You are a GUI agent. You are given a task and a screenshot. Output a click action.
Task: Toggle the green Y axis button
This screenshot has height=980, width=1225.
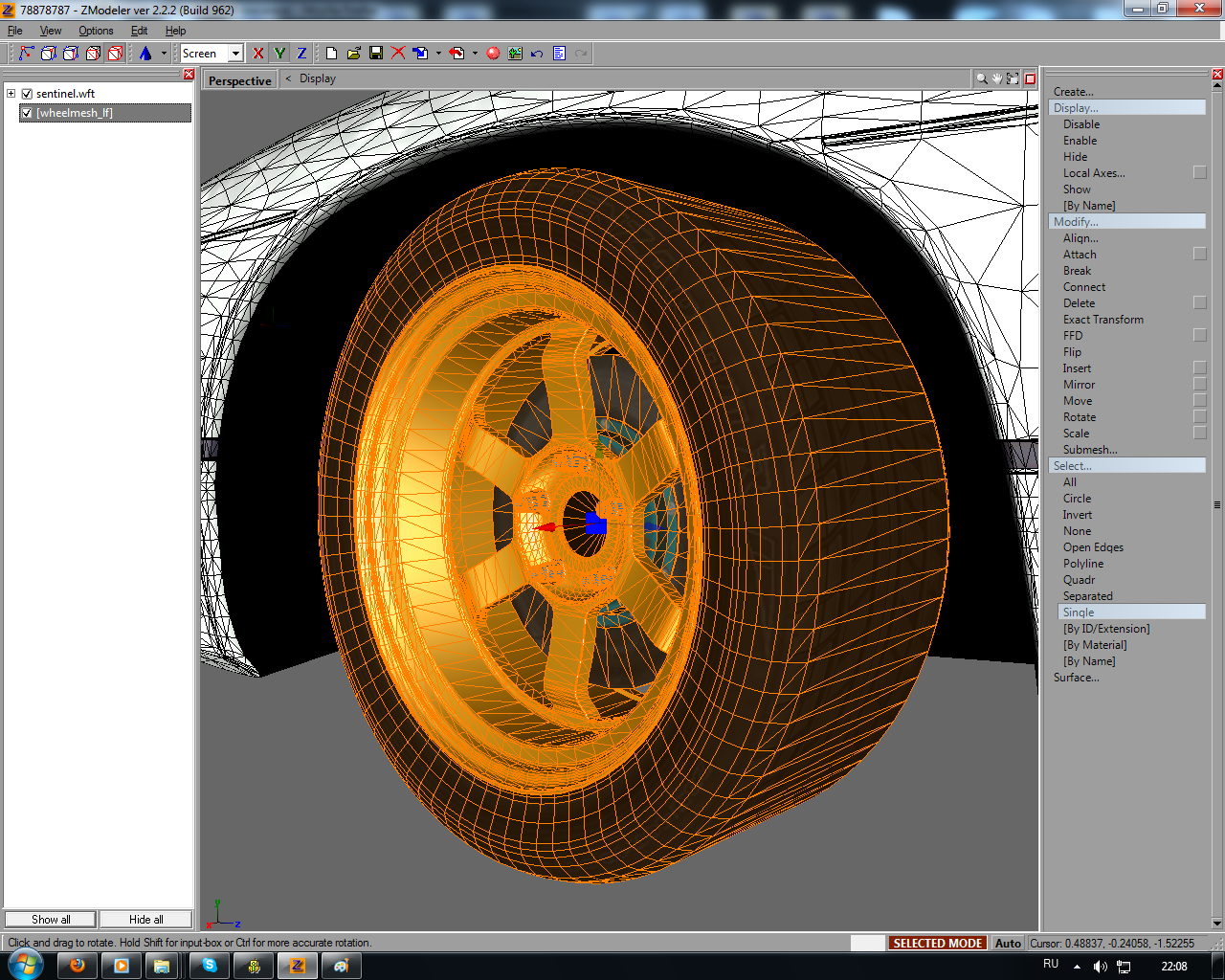click(279, 54)
